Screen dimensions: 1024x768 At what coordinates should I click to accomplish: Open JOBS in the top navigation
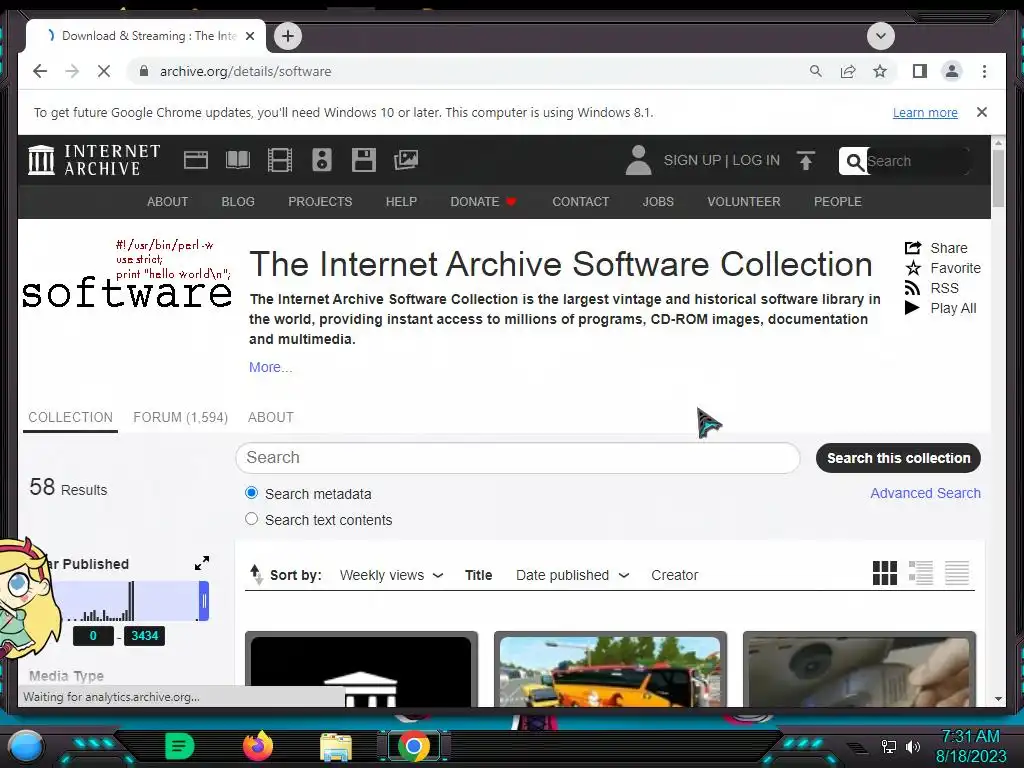tap(658, 202)
